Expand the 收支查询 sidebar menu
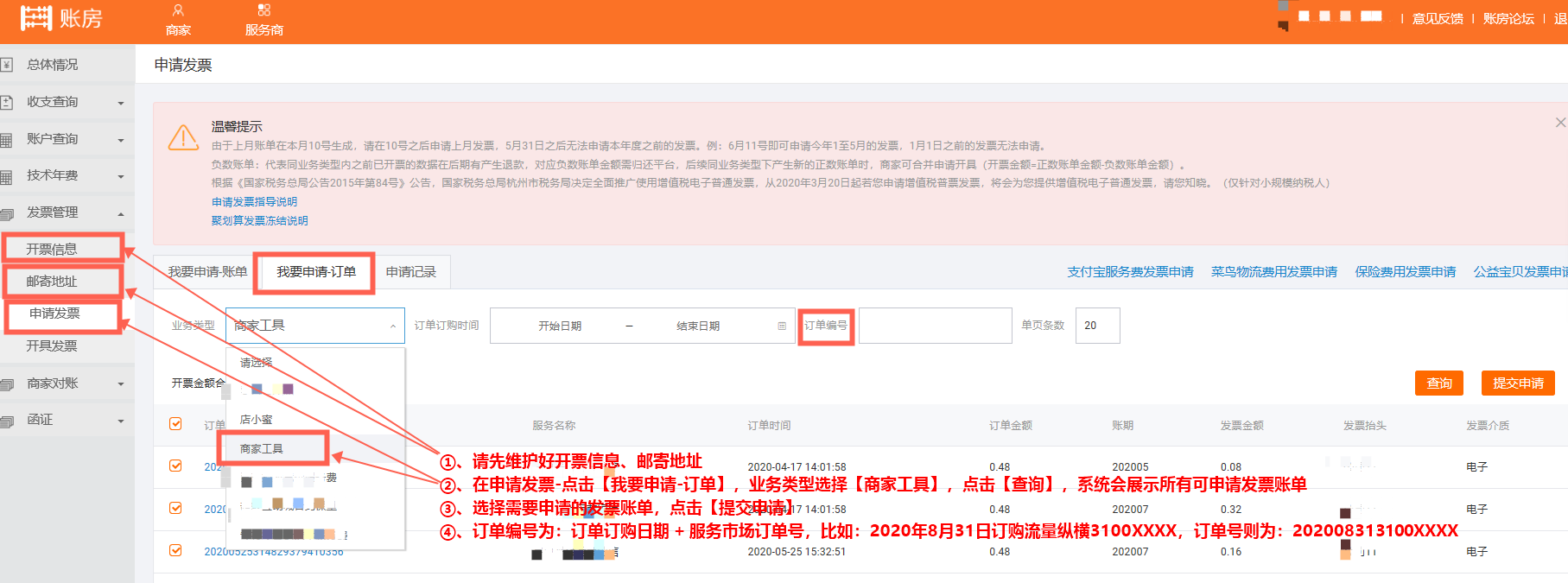 120,103
